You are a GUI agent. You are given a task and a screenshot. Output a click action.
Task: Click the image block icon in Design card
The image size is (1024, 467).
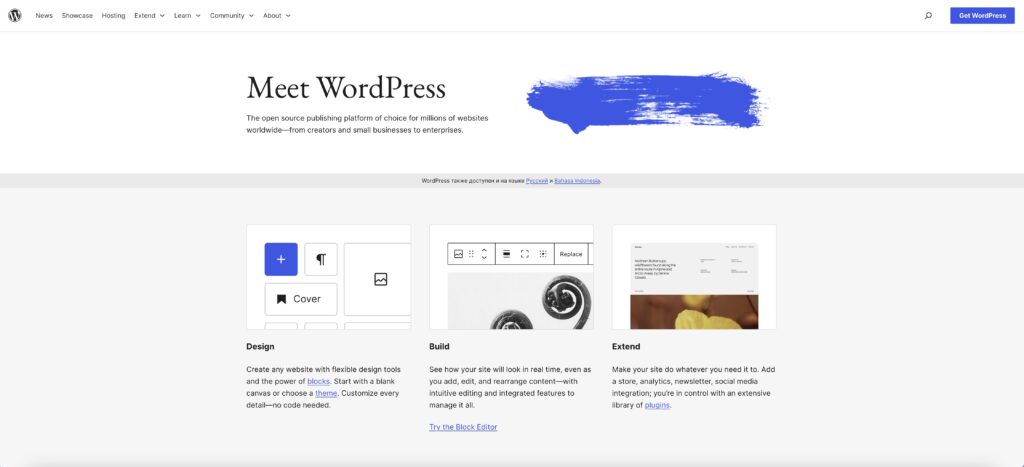click(381, 280)
